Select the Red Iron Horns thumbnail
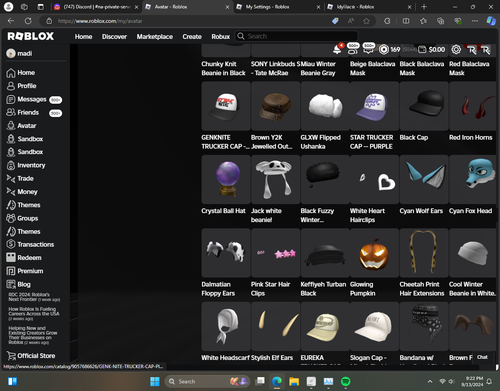This screenshot has width=500, height=391. (x=473, y=106)
